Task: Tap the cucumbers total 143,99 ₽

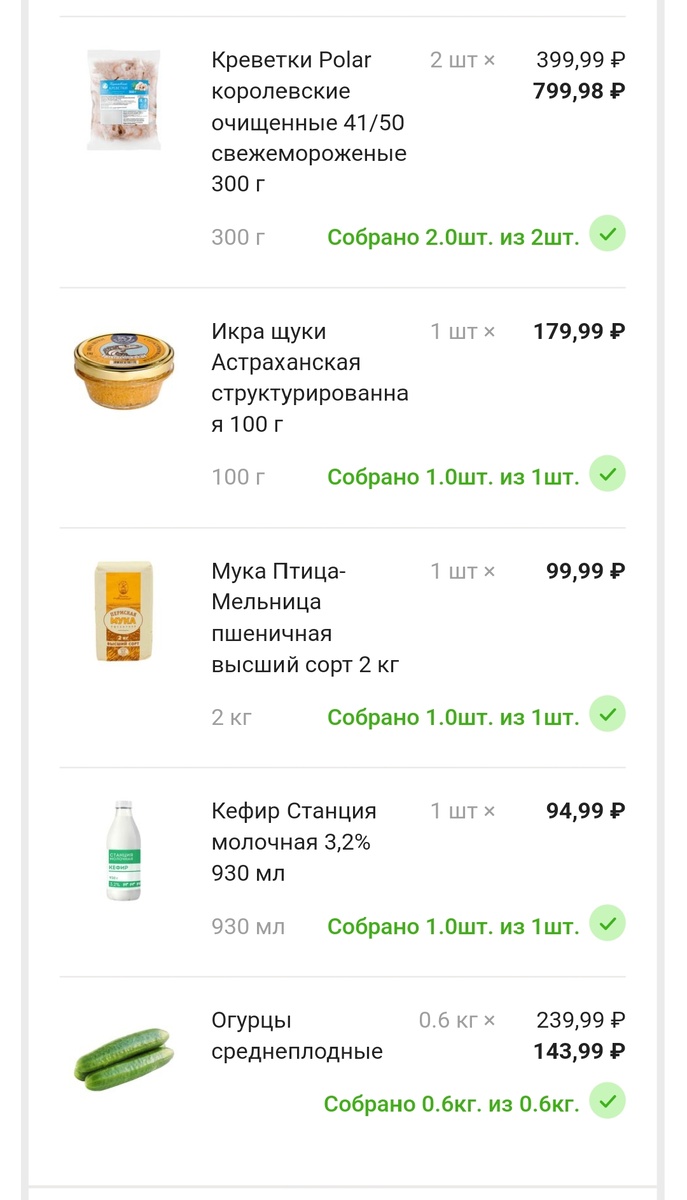Action: tap(579, 1052)
